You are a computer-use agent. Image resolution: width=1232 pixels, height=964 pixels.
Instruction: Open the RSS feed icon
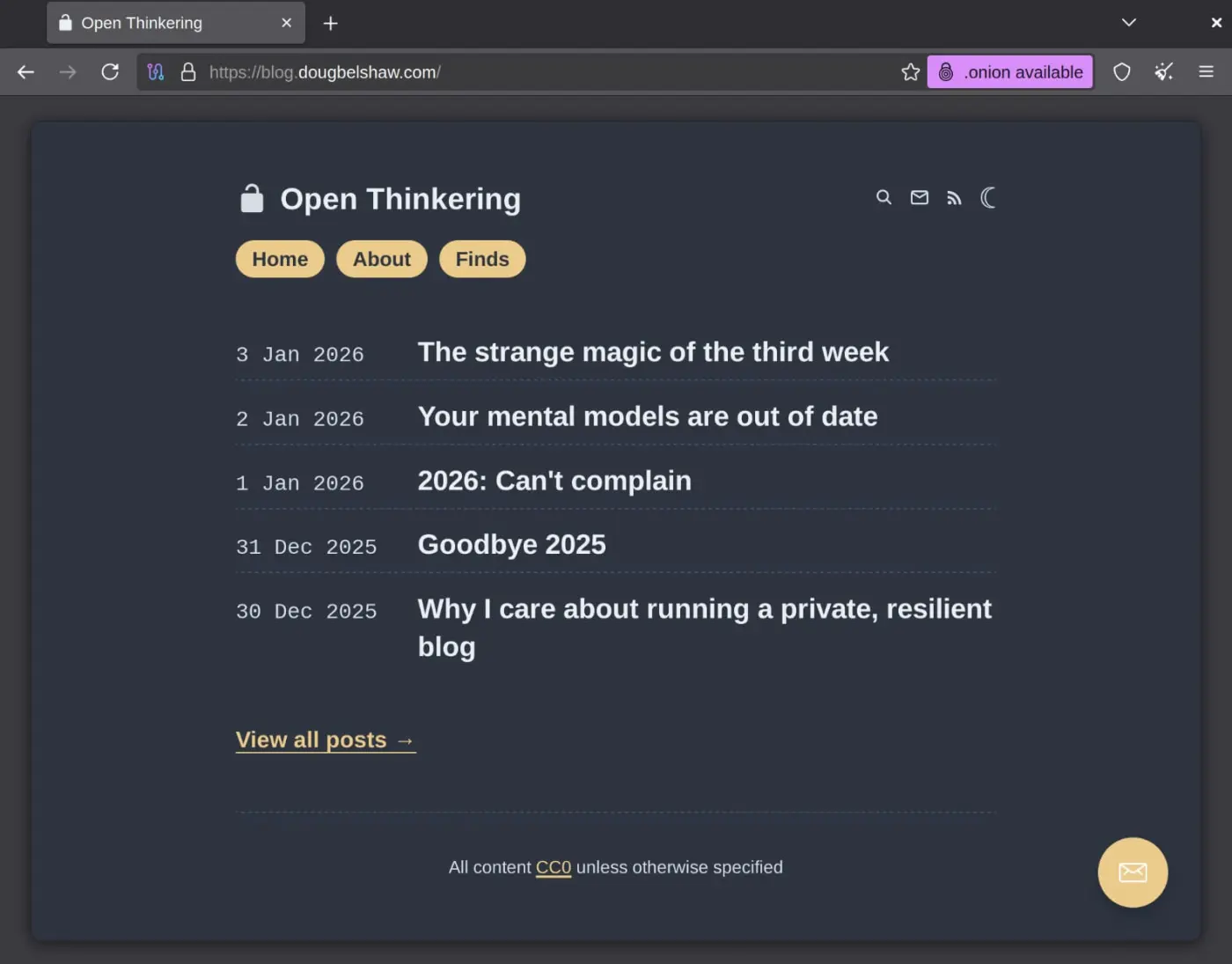coord(954,198)
